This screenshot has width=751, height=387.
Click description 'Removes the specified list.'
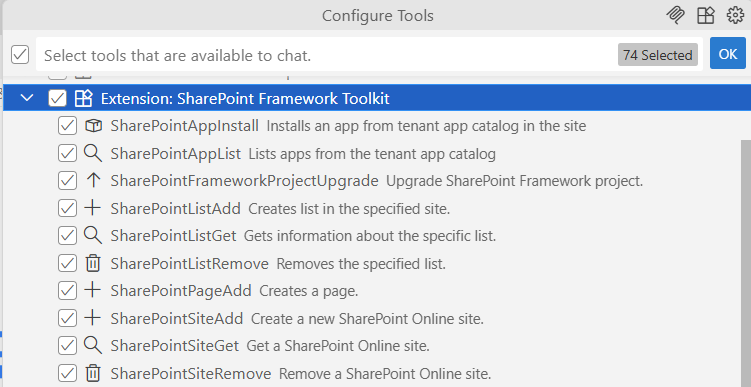tap(361, 264)
